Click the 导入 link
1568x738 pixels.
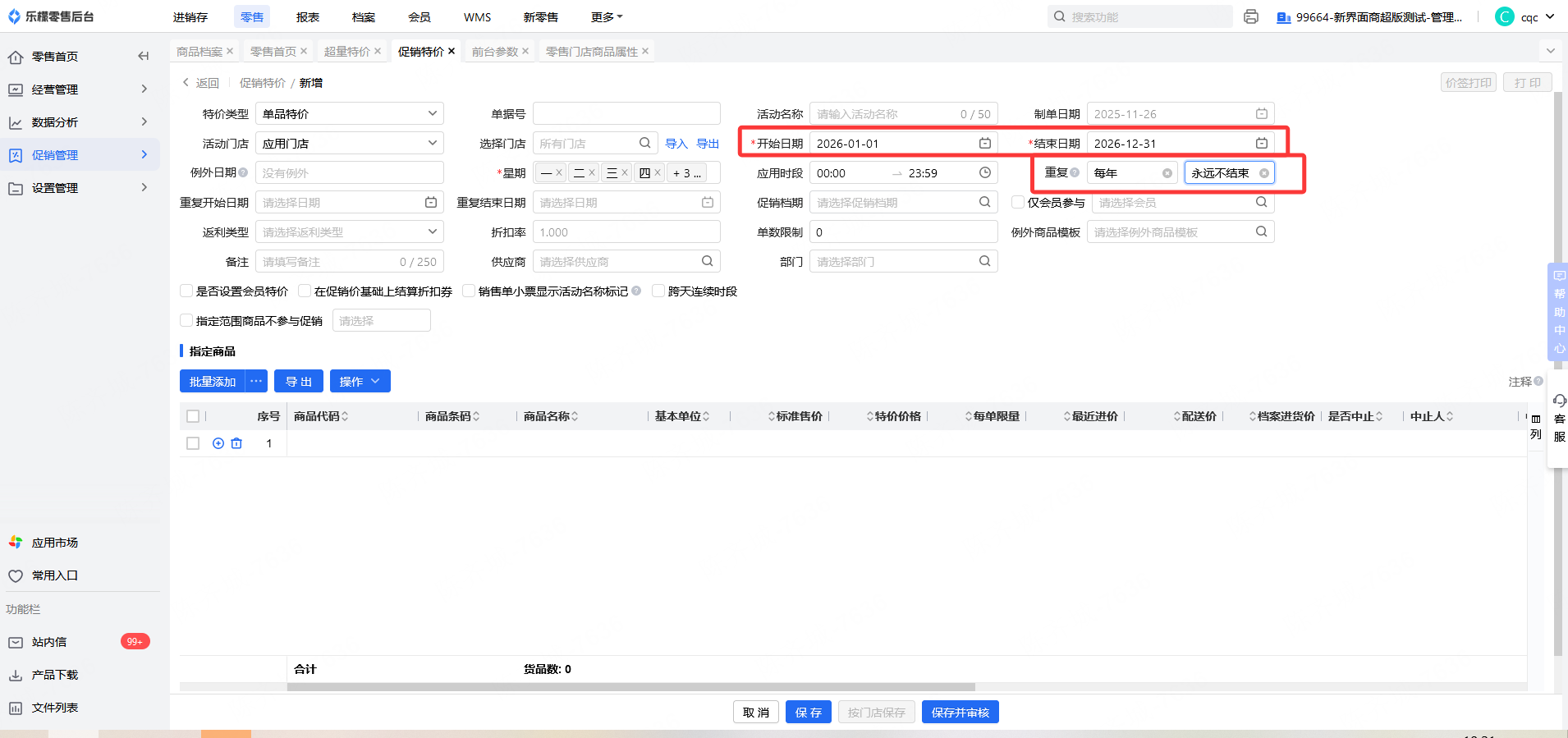click(x=676, y=144)
